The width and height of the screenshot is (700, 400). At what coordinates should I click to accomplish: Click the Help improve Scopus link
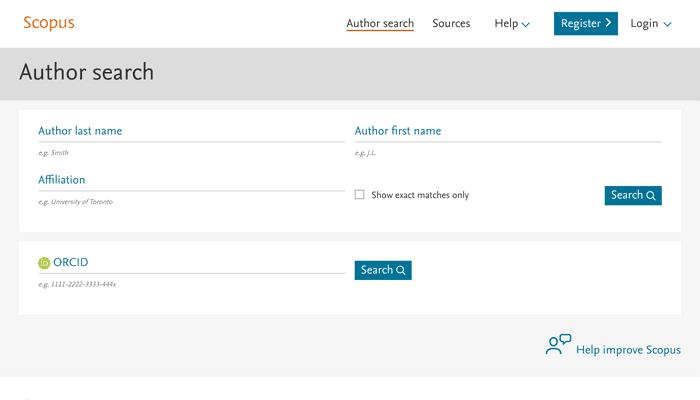pyautogui.click(x=628, y=350)
